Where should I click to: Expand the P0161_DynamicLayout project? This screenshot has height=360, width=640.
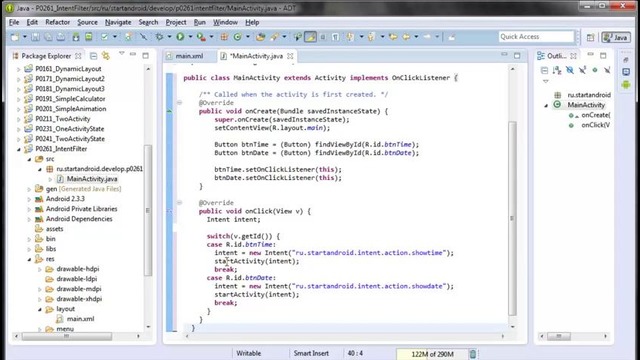point(18,69)
